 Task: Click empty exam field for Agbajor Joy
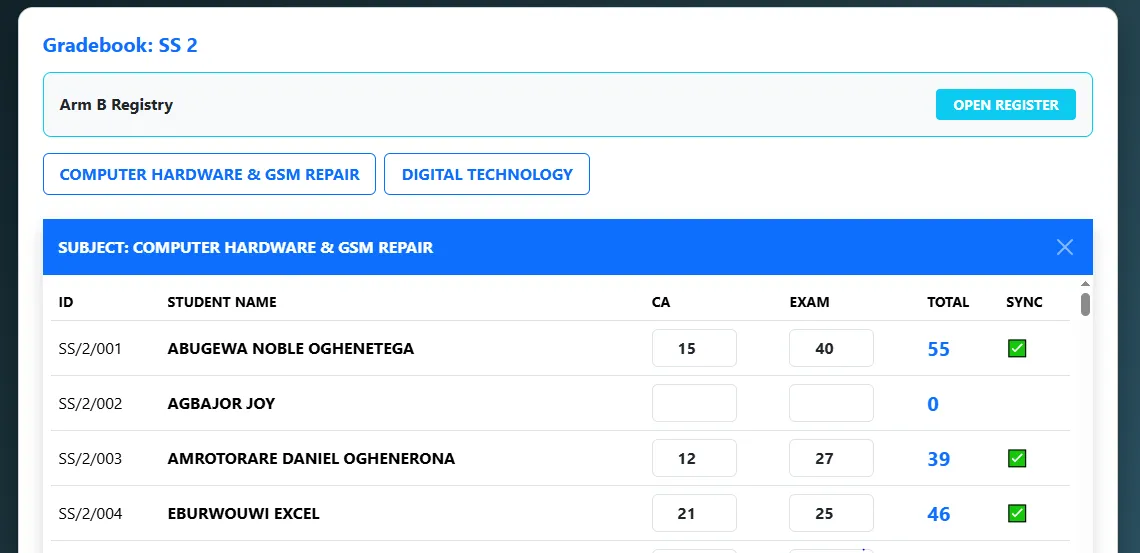click(831, 403)
